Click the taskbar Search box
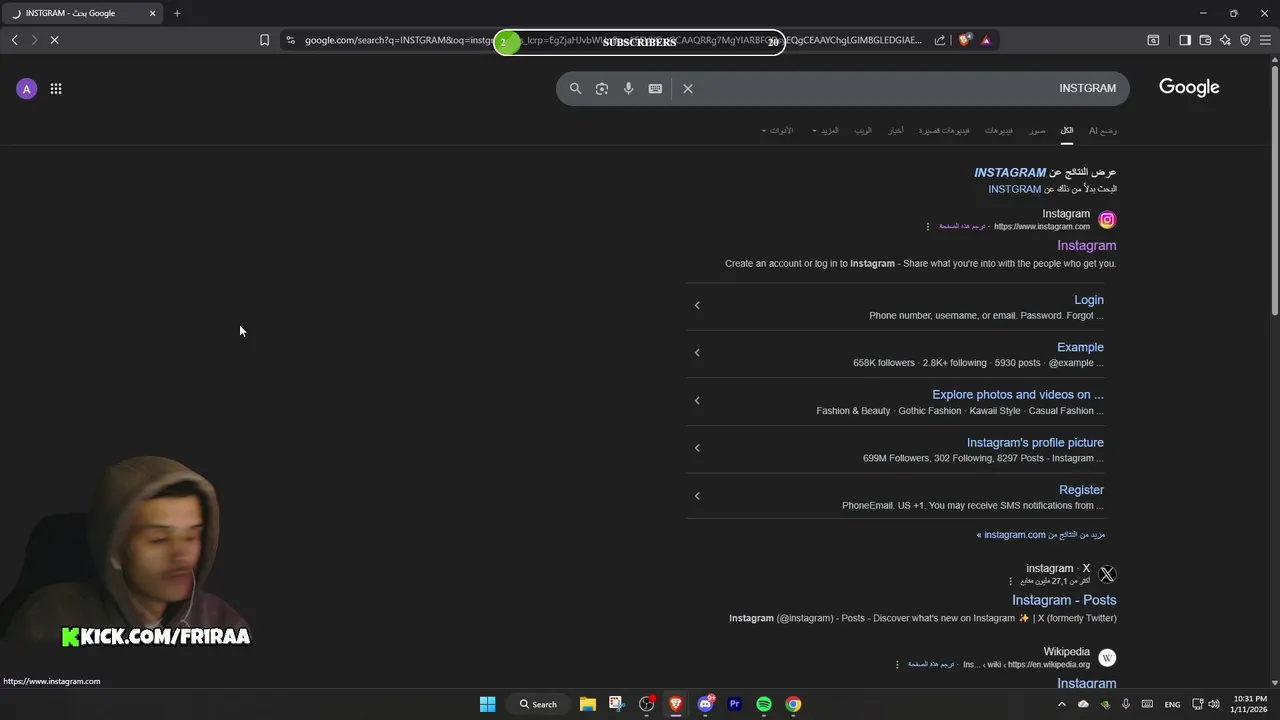This screenshot has width=1280, height=720. (538, 704)
